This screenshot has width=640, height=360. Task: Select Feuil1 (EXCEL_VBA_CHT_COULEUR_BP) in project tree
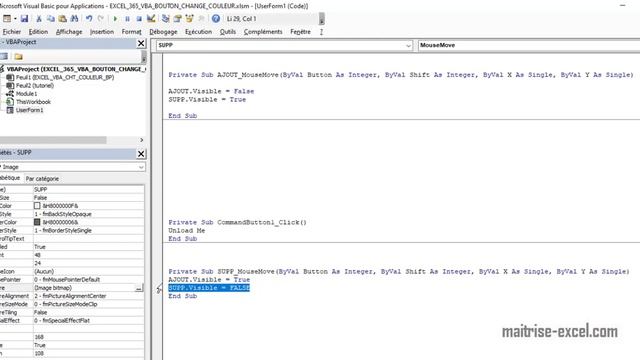click(65, 77)
